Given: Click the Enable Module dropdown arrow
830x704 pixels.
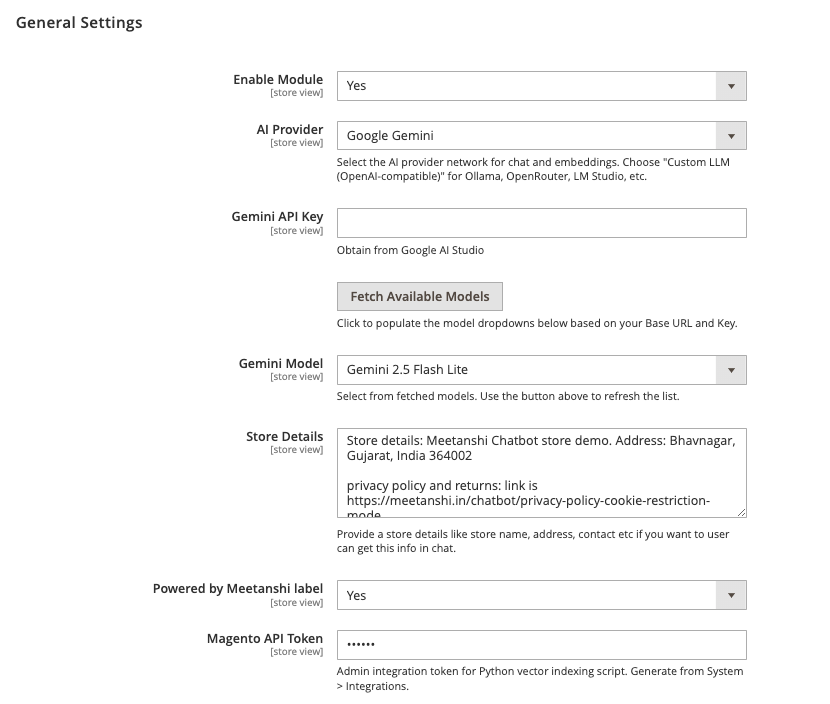Looking at the screenshot, I should (731, 86).
